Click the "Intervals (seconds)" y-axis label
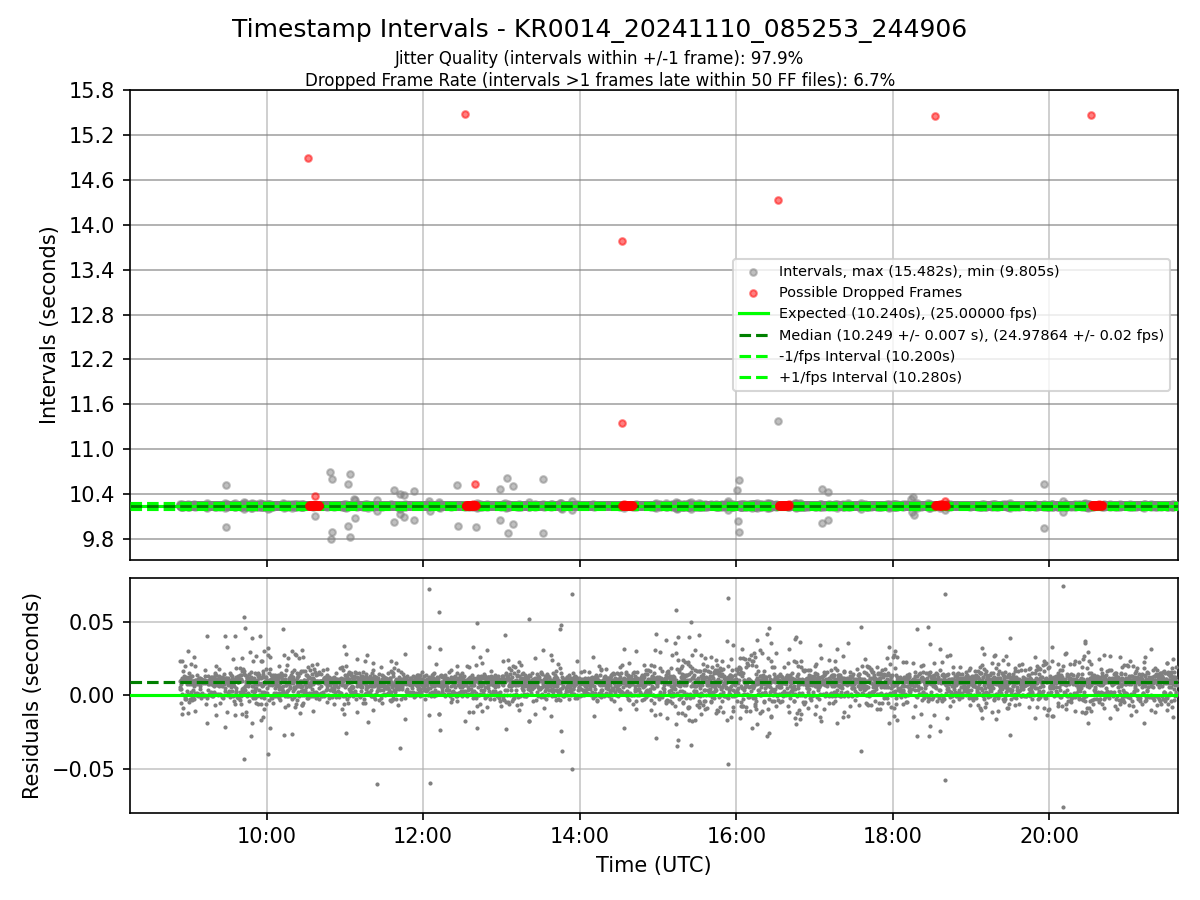Image resolution: width=1200 pixels, height=900 pixels. (x=50, y=325)
